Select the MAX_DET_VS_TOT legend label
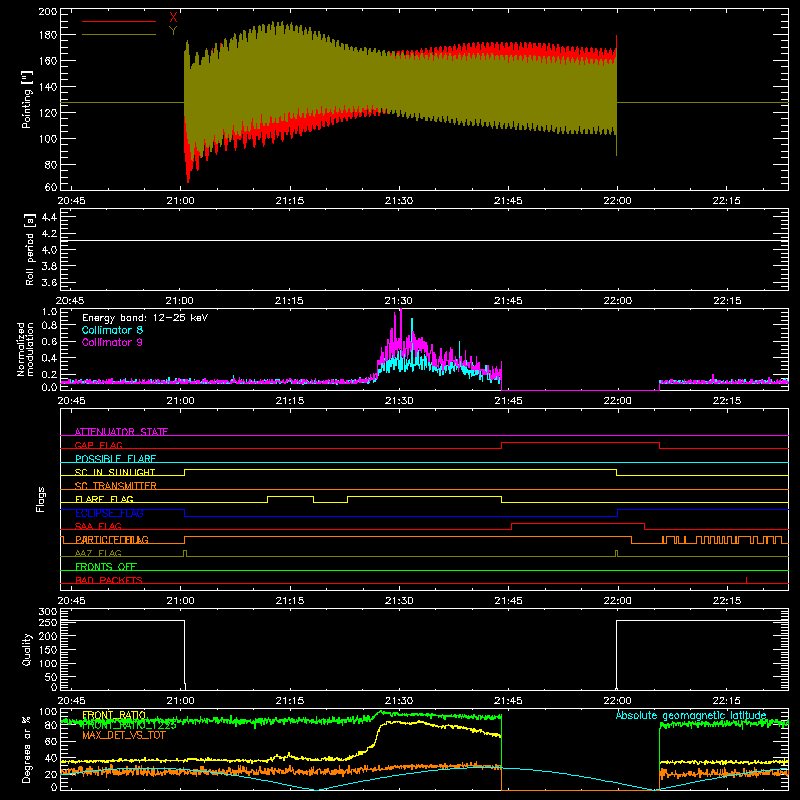800x800 pixels. 124,735
